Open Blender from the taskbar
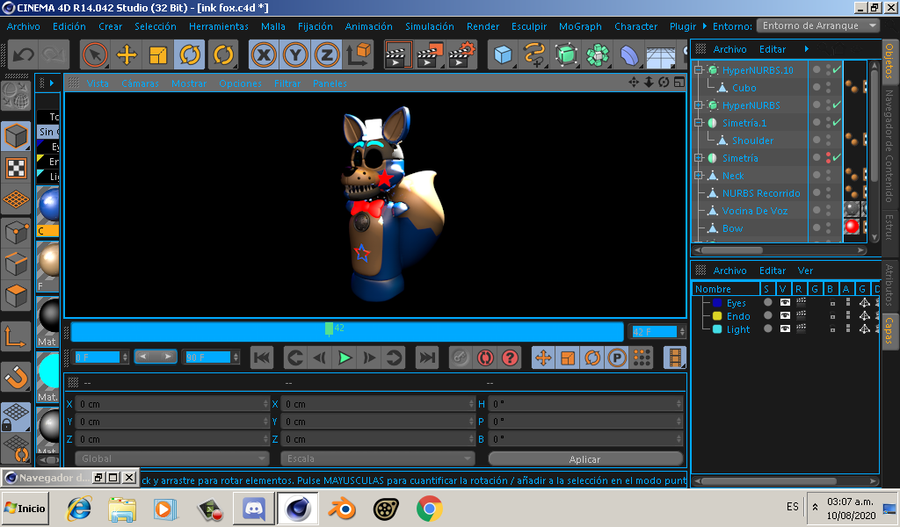Image resolution: width=900 pixels, height=527 pixels. tap(341, 509)
